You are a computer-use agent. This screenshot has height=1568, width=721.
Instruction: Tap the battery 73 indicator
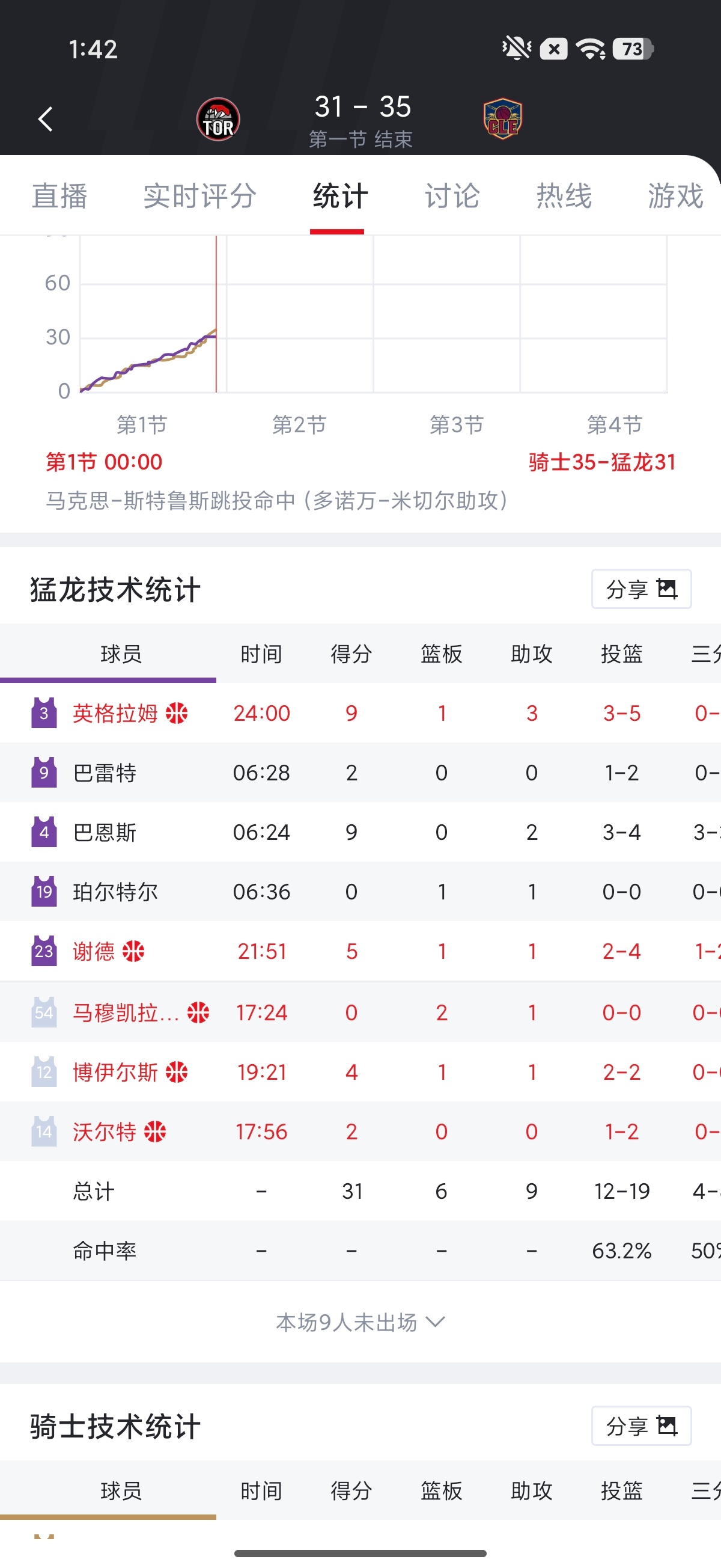click(x=632, y=49)
